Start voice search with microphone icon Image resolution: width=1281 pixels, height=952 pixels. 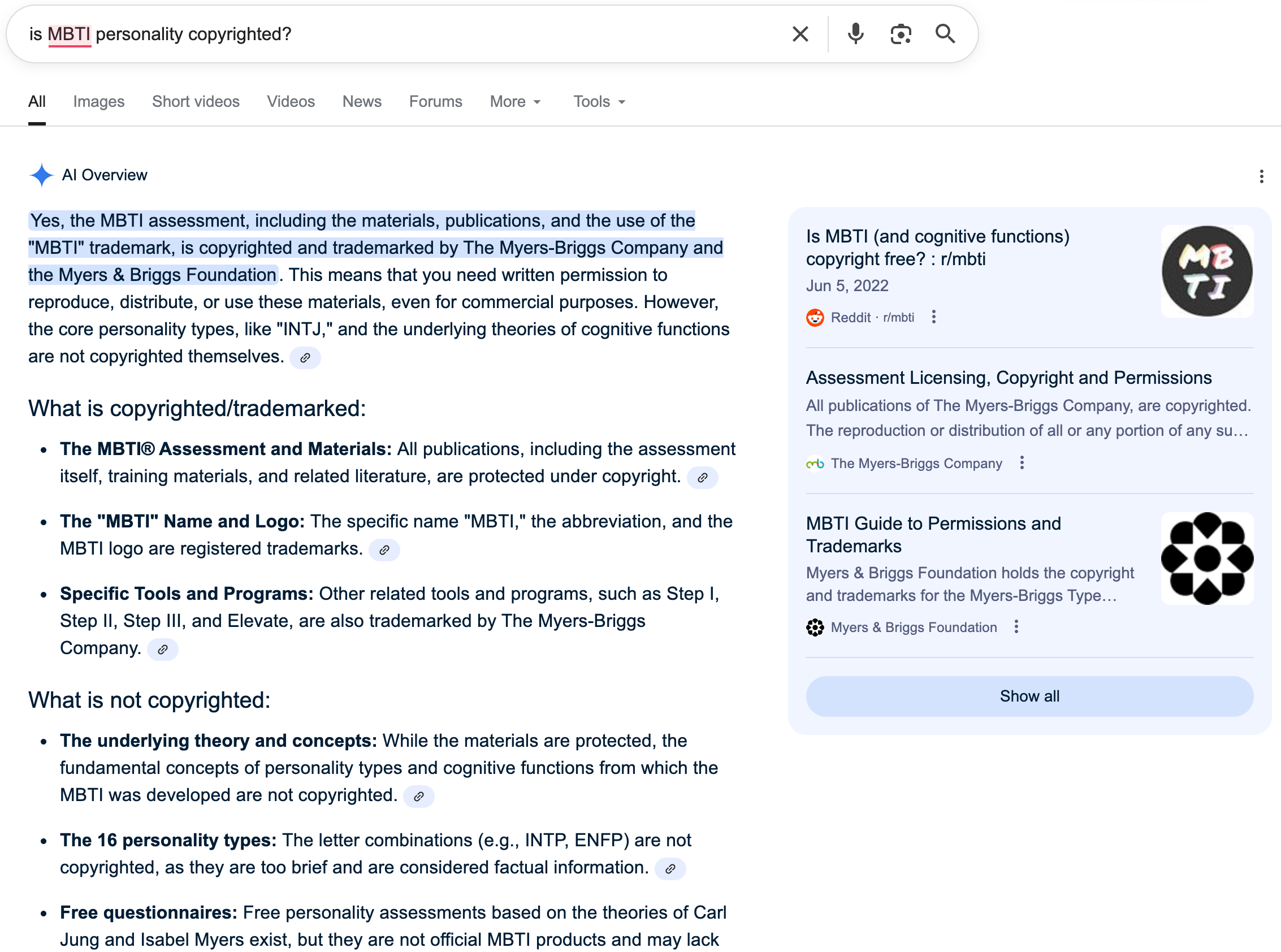point(856,34)
